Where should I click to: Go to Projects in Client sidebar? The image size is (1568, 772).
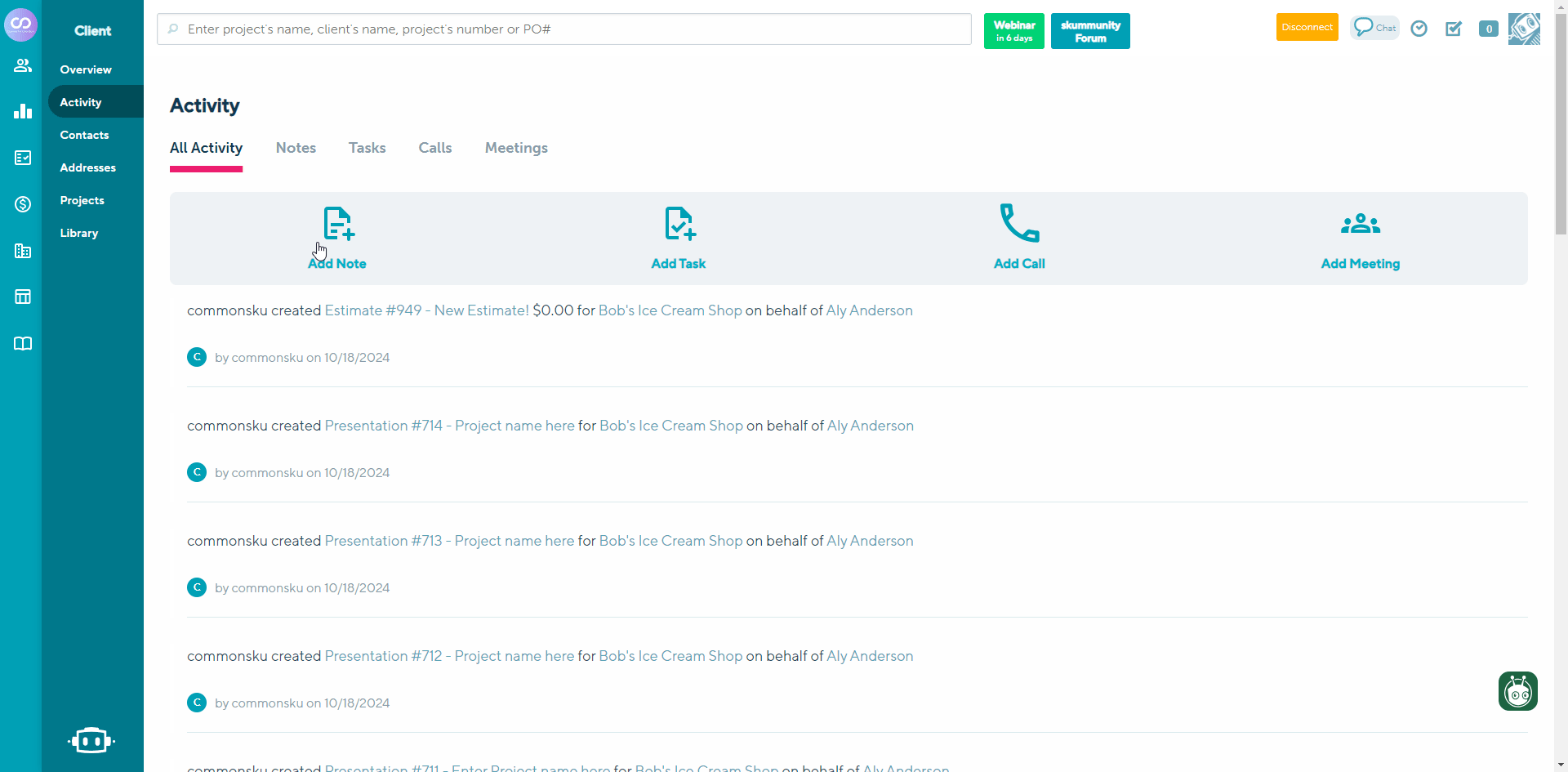tap(82, 200)
